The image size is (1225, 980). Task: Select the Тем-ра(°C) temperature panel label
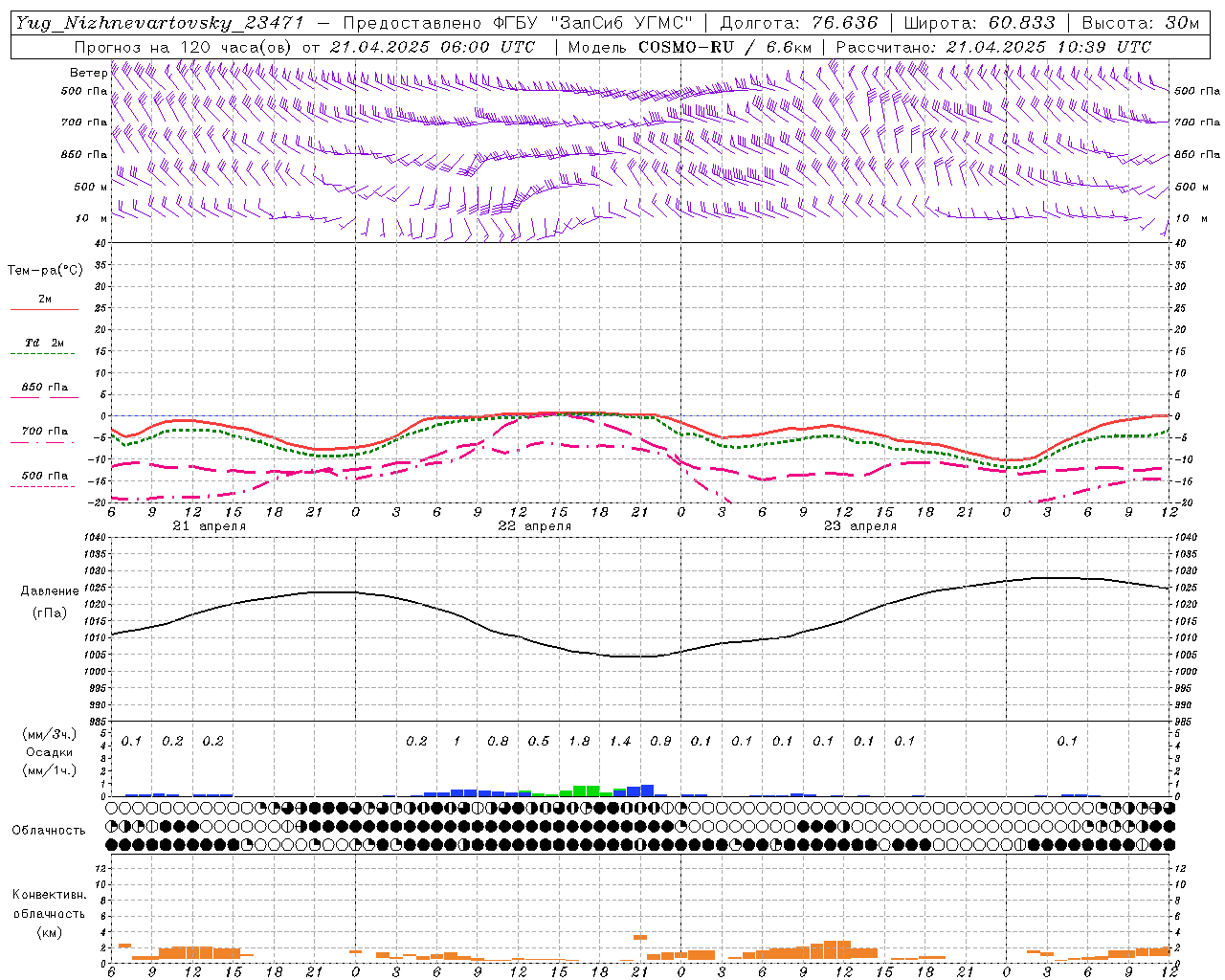(x=45, y=271)
